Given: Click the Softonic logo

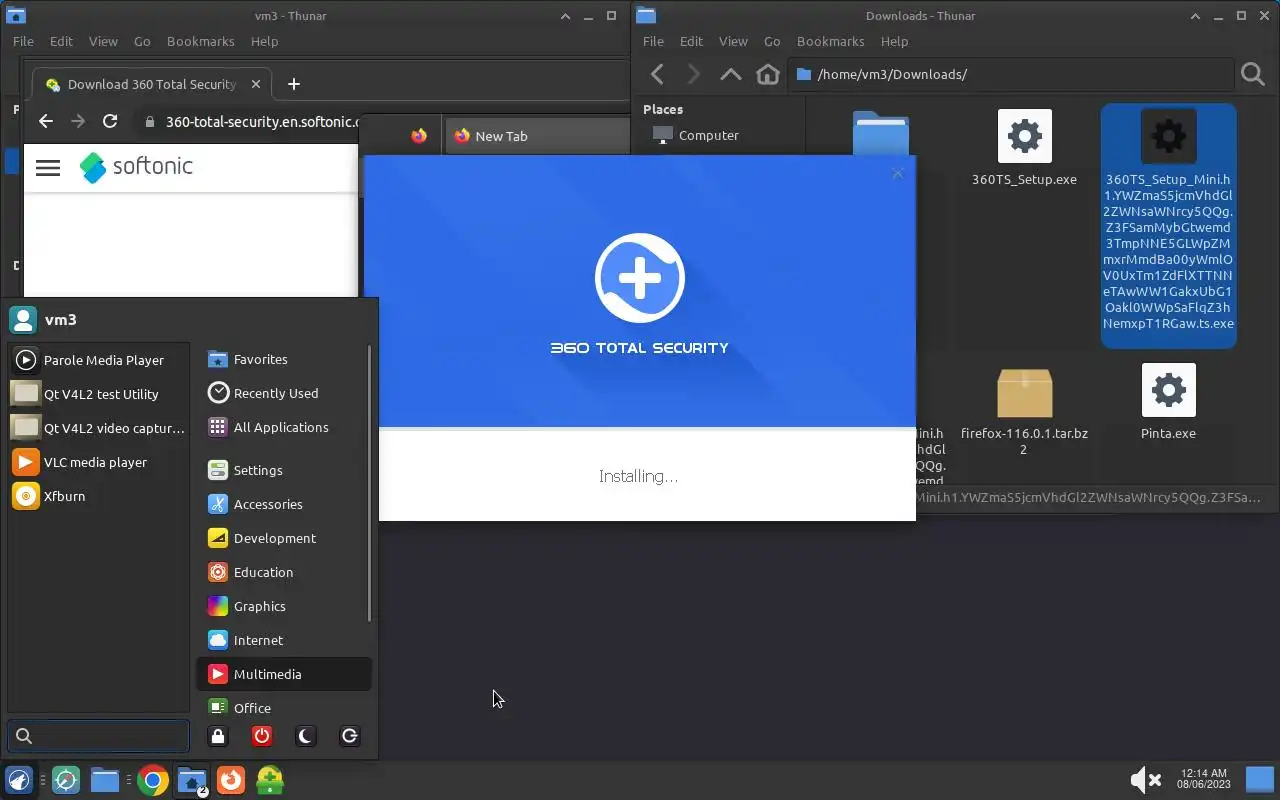Looking at the screenshot, I should 137,167.
